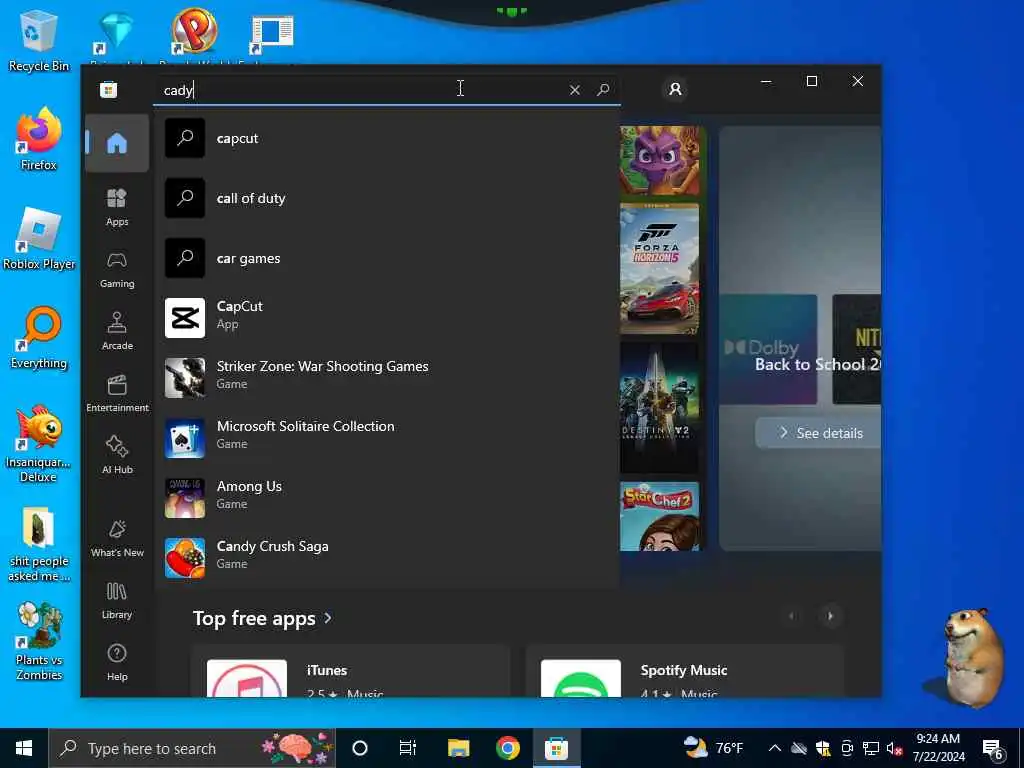Image resolution: width=1024 pixels, height=768 pixels.
Task: Open the Dolby promotional tile
Action: point(768,349)
